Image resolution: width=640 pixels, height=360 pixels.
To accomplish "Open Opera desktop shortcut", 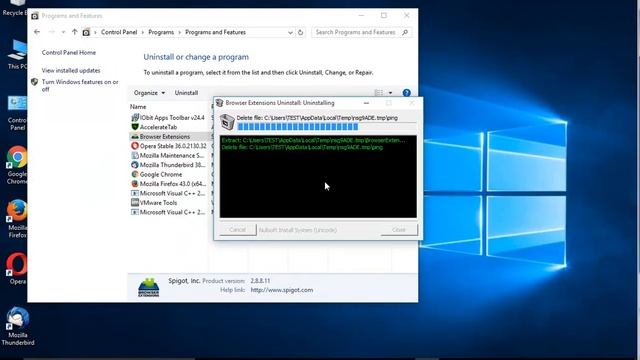I will pyautogui.click(x=17, y=269).
